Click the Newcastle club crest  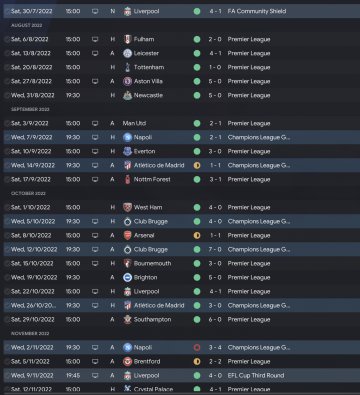point(127,95)
